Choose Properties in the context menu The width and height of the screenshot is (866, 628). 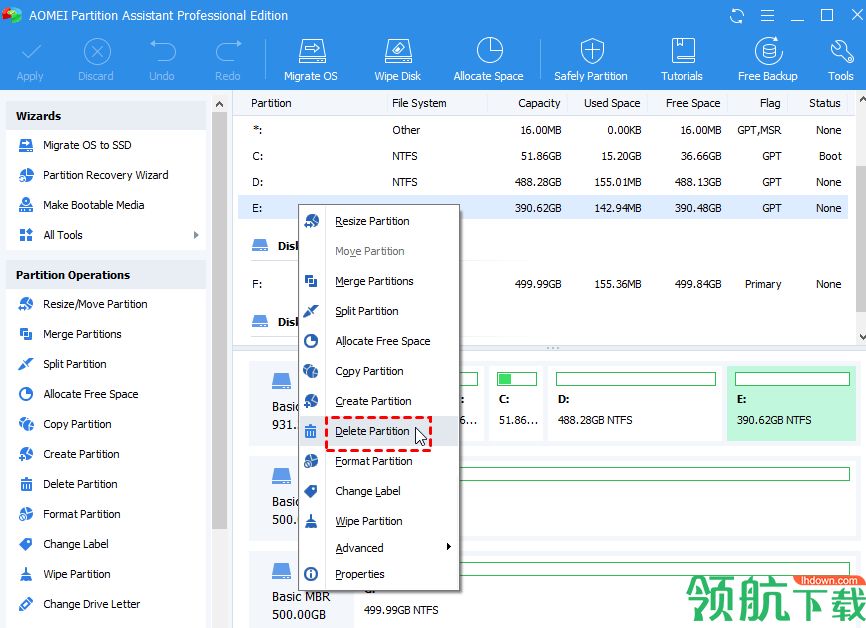tap(360, 574)
